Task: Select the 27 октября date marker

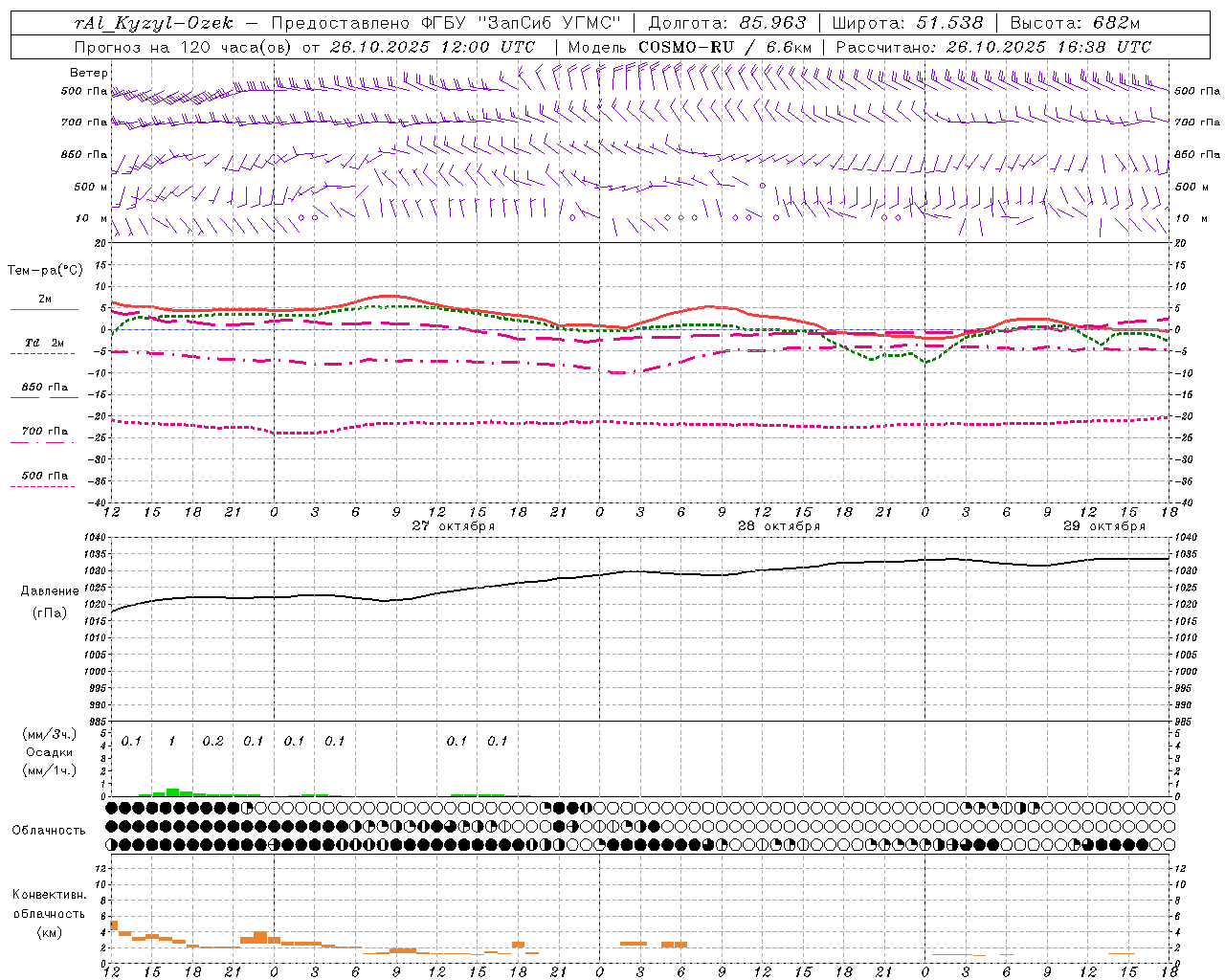Action: tap(453, 526)
